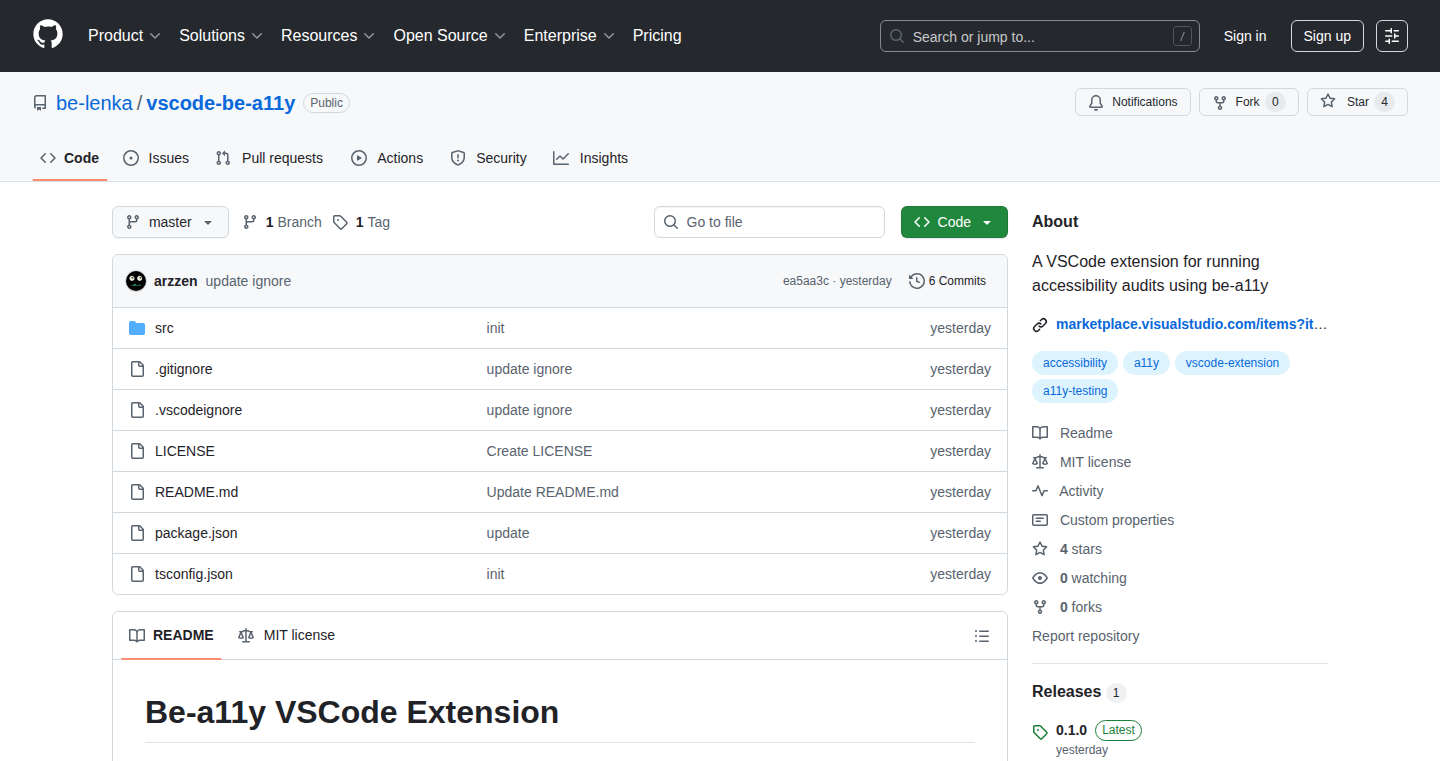Viewport: 1440px width, 761px height.
Task: Open the update ignore commit message beside arzzen
Action: point(248,281)
